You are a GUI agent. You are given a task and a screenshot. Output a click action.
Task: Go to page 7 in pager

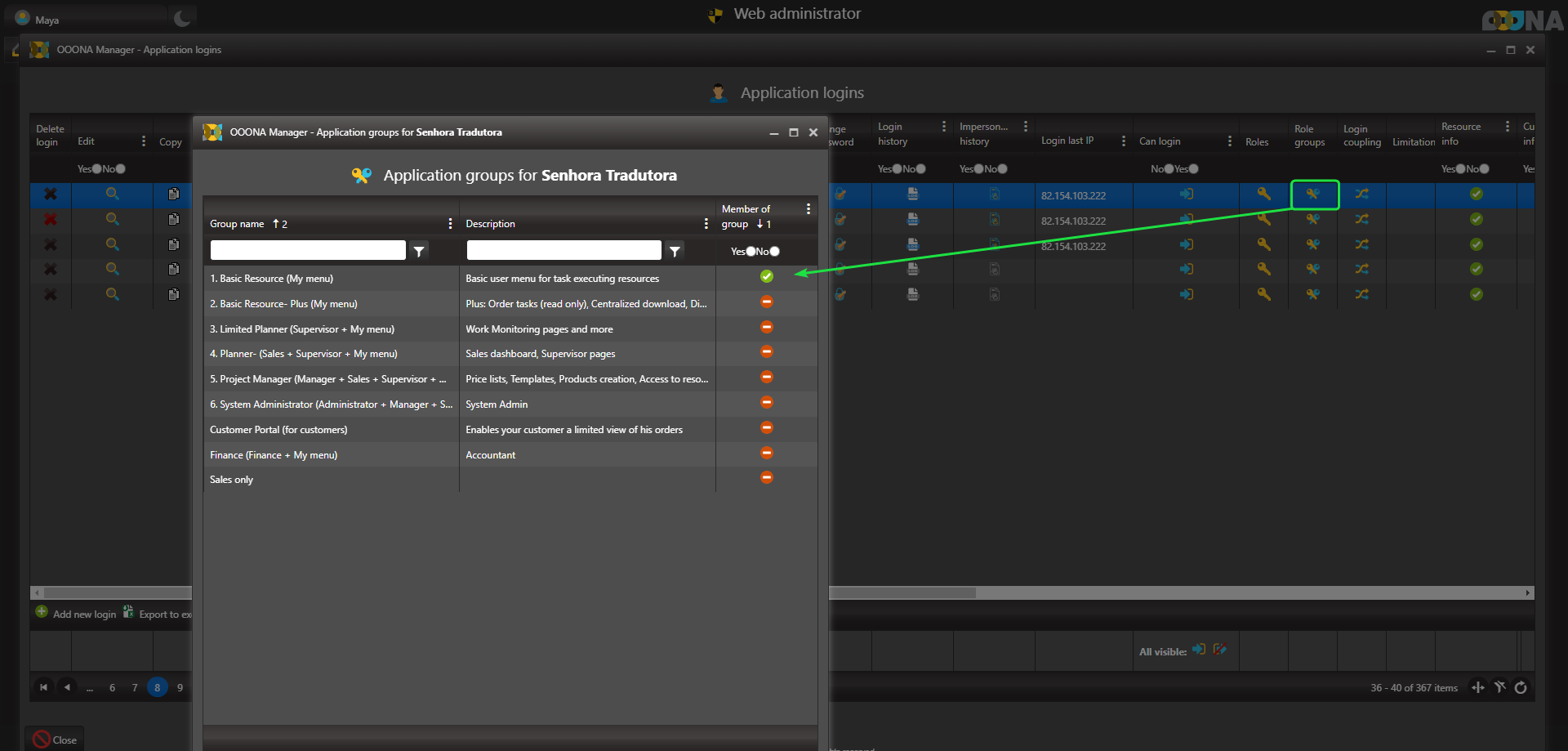(x=135, y=687)
